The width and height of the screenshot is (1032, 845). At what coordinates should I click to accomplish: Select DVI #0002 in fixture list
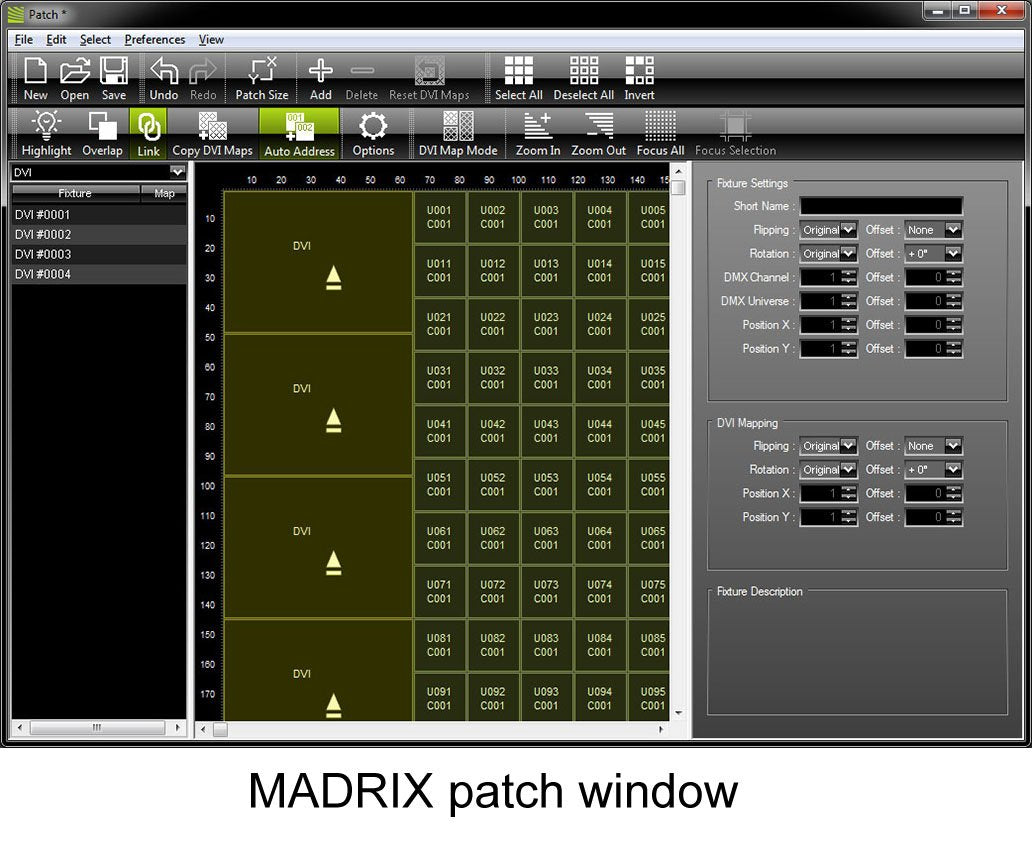click(x=99, y=234)
